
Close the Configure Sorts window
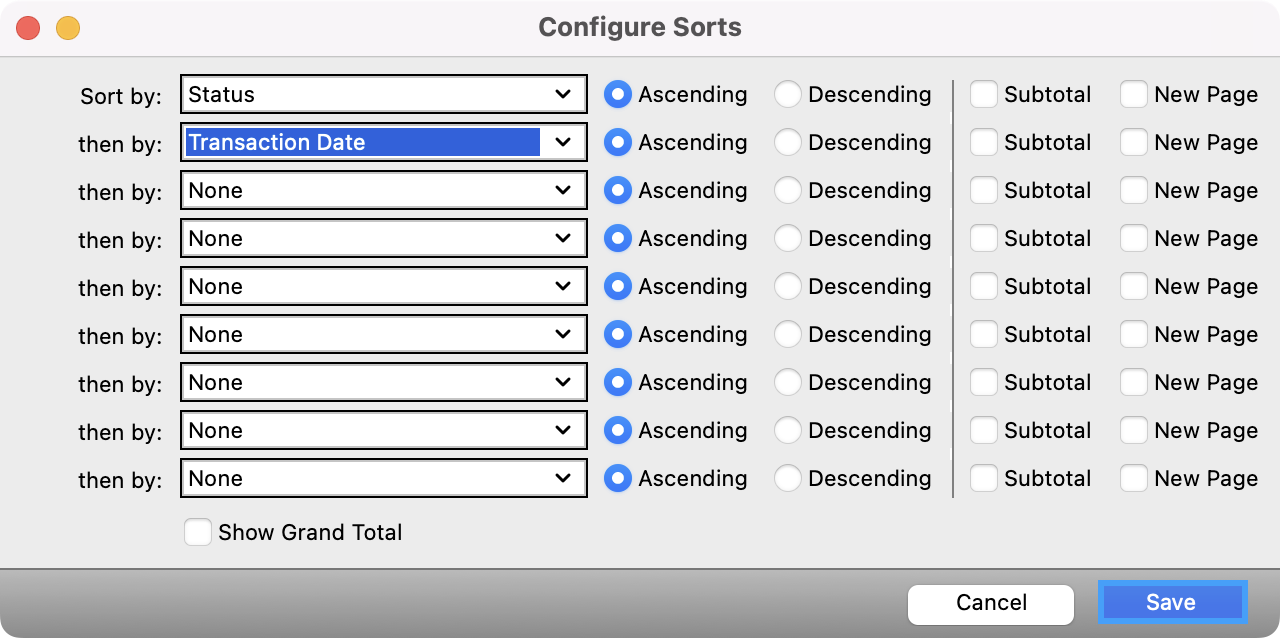[x=28, y=28]
